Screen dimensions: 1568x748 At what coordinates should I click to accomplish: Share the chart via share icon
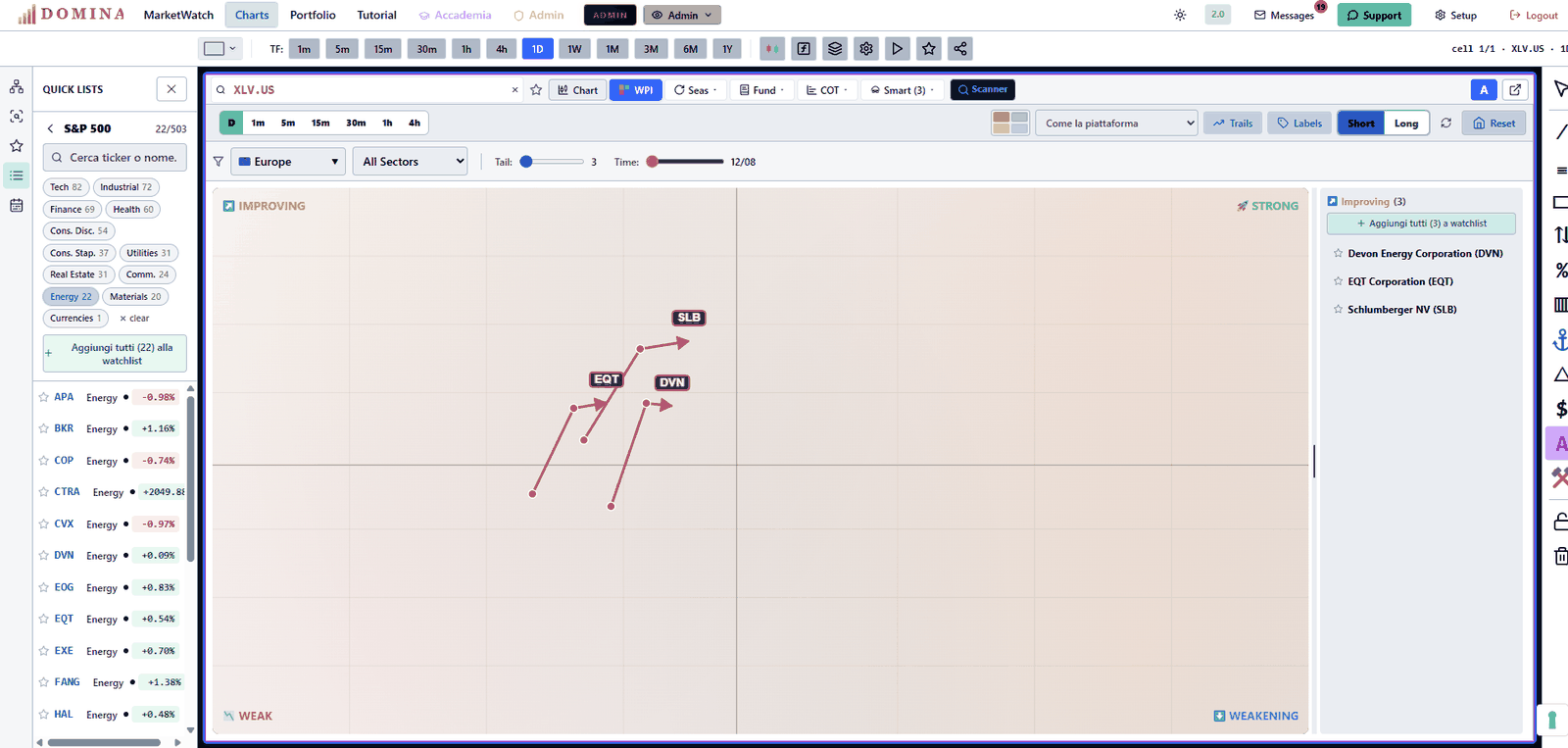click(960, 48)
